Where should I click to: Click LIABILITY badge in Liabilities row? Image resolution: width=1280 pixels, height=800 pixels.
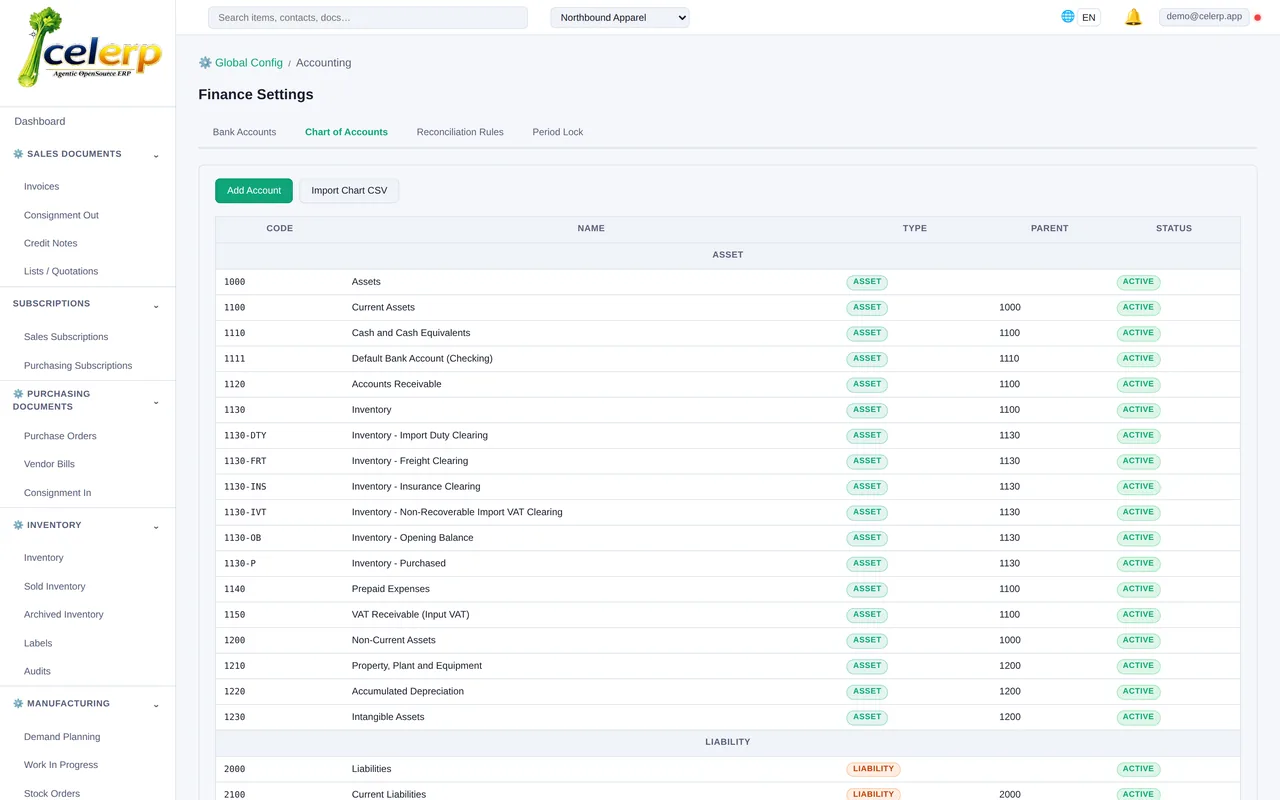[873, 769]
